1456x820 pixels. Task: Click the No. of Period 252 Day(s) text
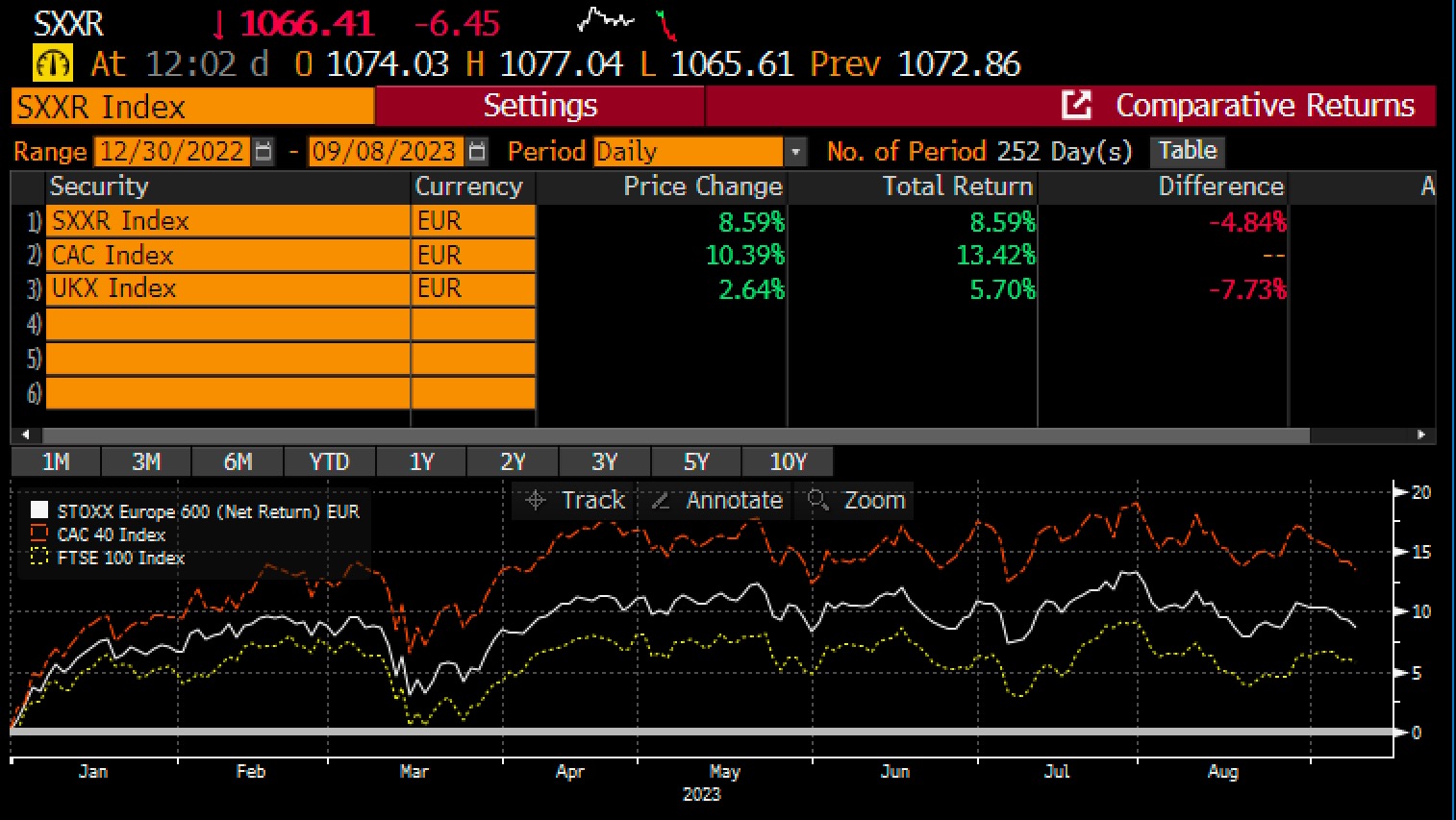(980, 152)
